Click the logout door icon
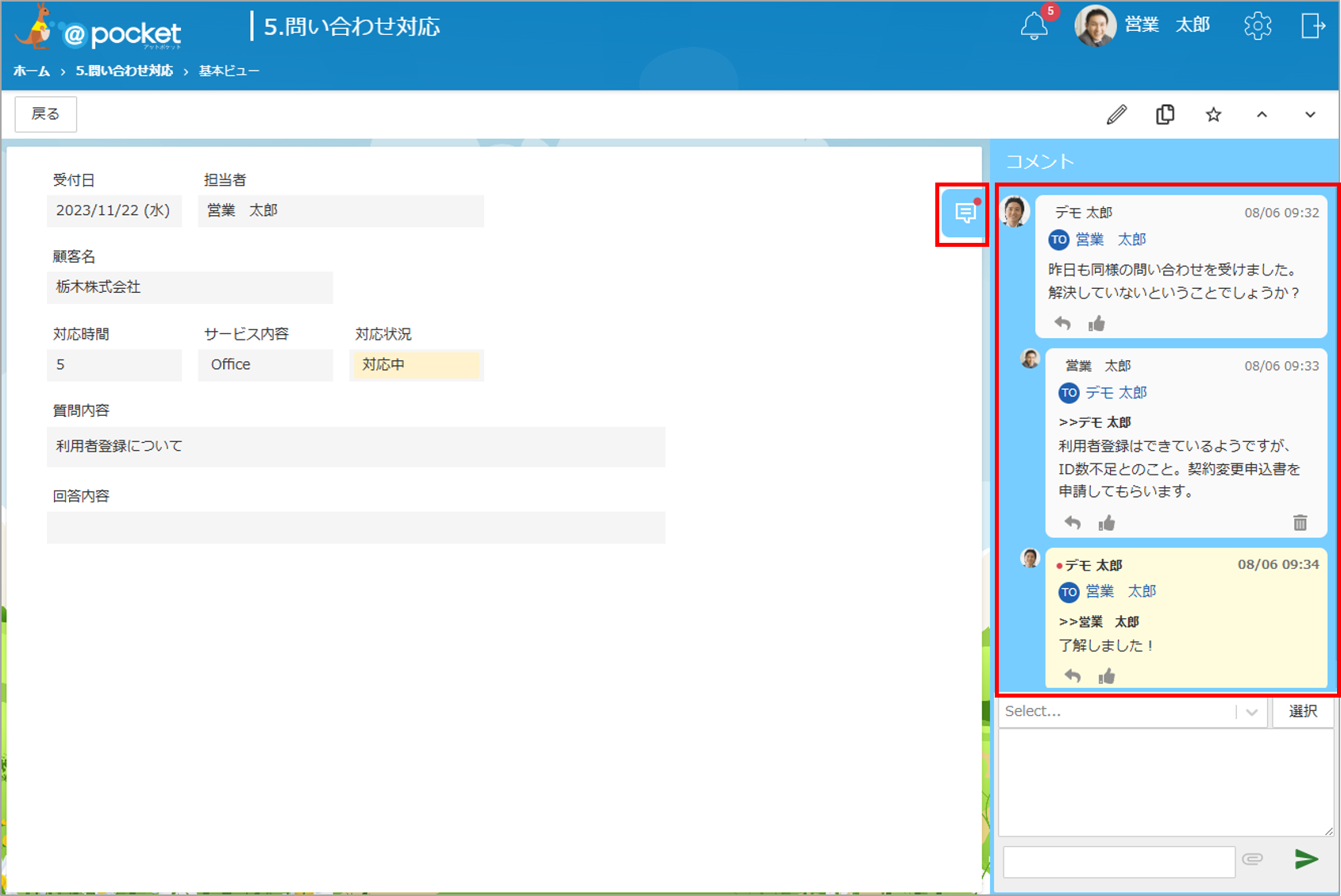The height and width of the screenshot is (896, 1341). pos(1313,26)
